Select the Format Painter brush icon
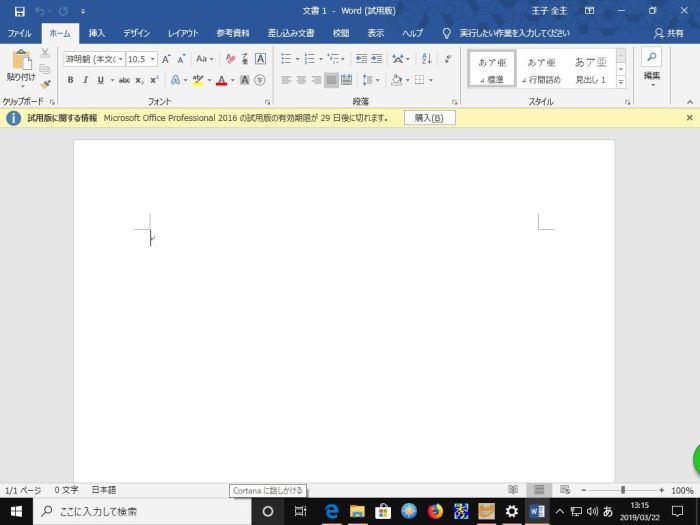700x525 pixels. [45, 85]
